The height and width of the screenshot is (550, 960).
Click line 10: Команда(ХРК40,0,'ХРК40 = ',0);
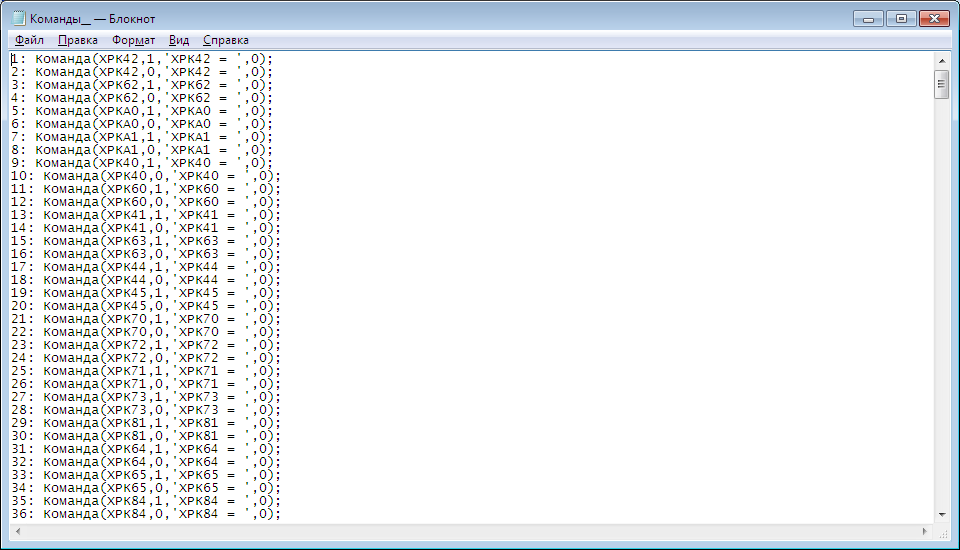146,176
